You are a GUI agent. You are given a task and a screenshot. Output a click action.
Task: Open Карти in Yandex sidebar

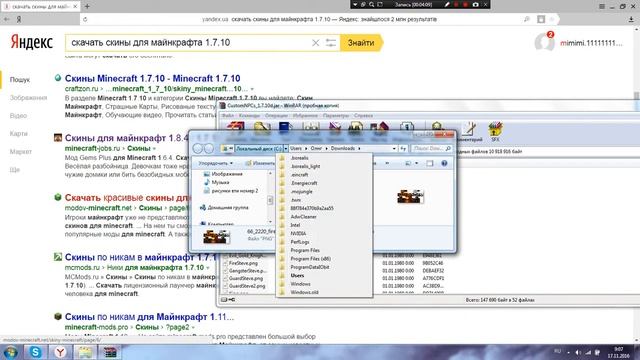coord(19,133)
